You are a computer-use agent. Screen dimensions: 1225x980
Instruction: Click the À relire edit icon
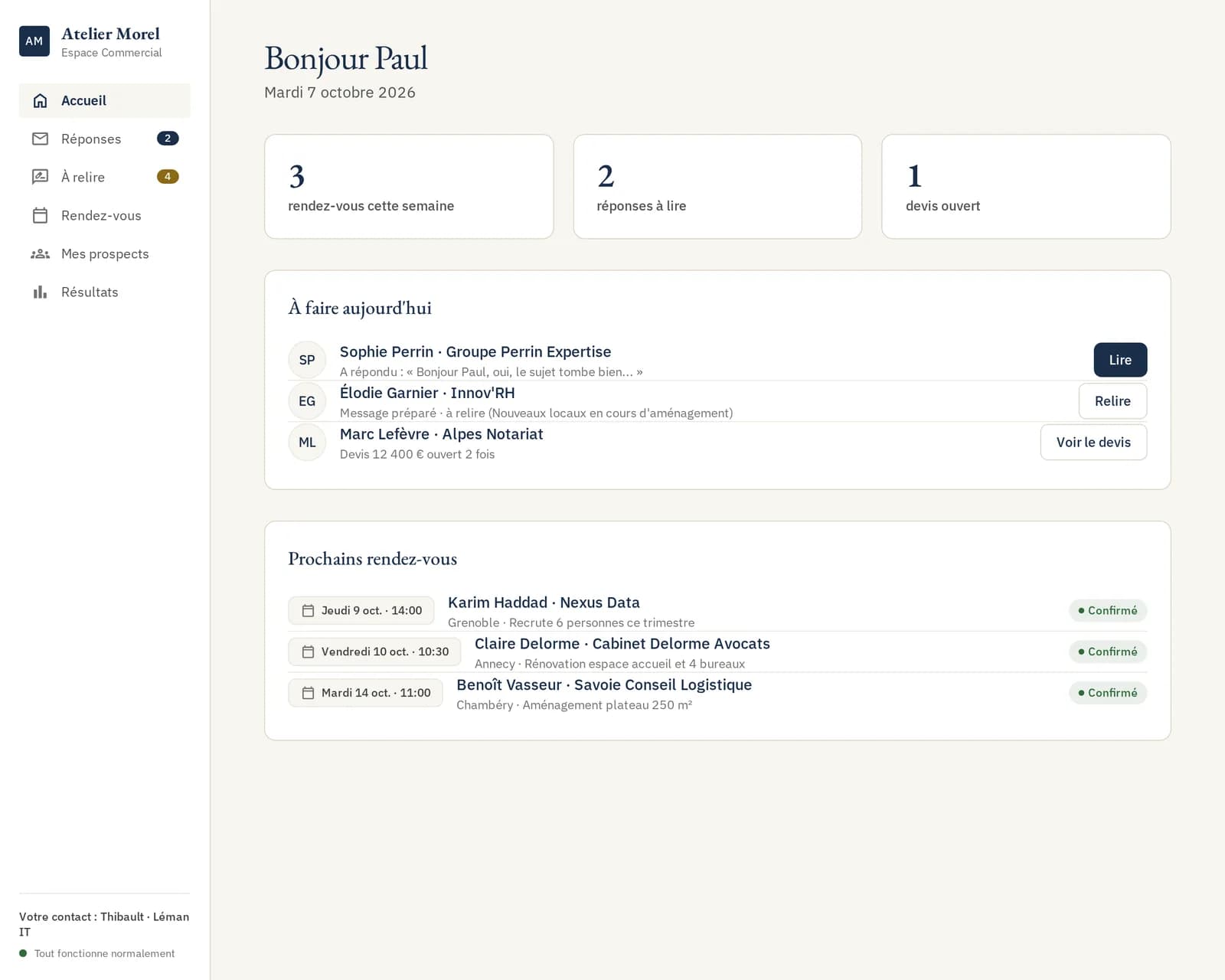coord(41,177)
